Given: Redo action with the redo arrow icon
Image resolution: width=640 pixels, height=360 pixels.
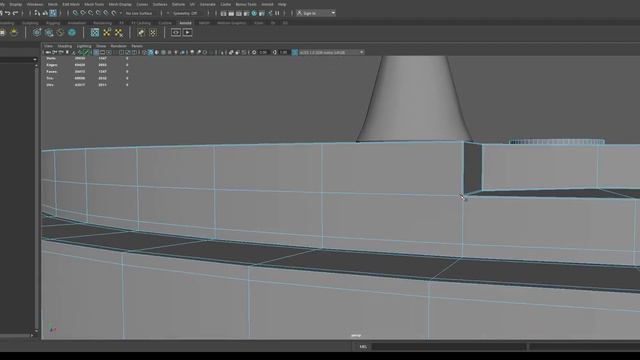Looking at the screenshot, I should pos(16,13).
